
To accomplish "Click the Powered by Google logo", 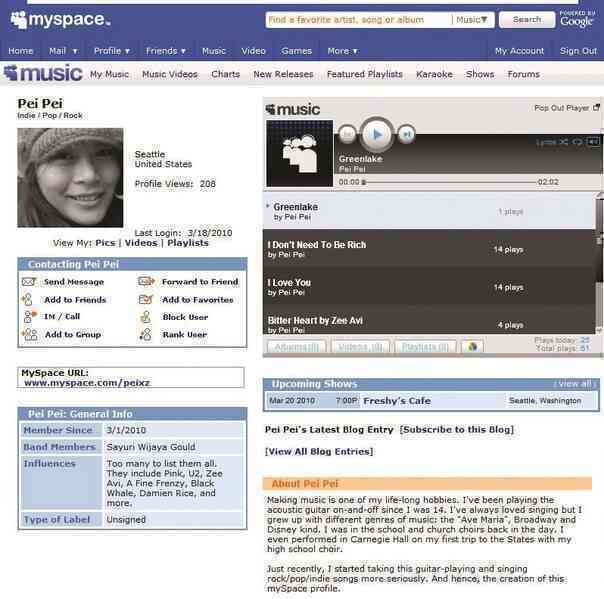I will coord(577,19).
